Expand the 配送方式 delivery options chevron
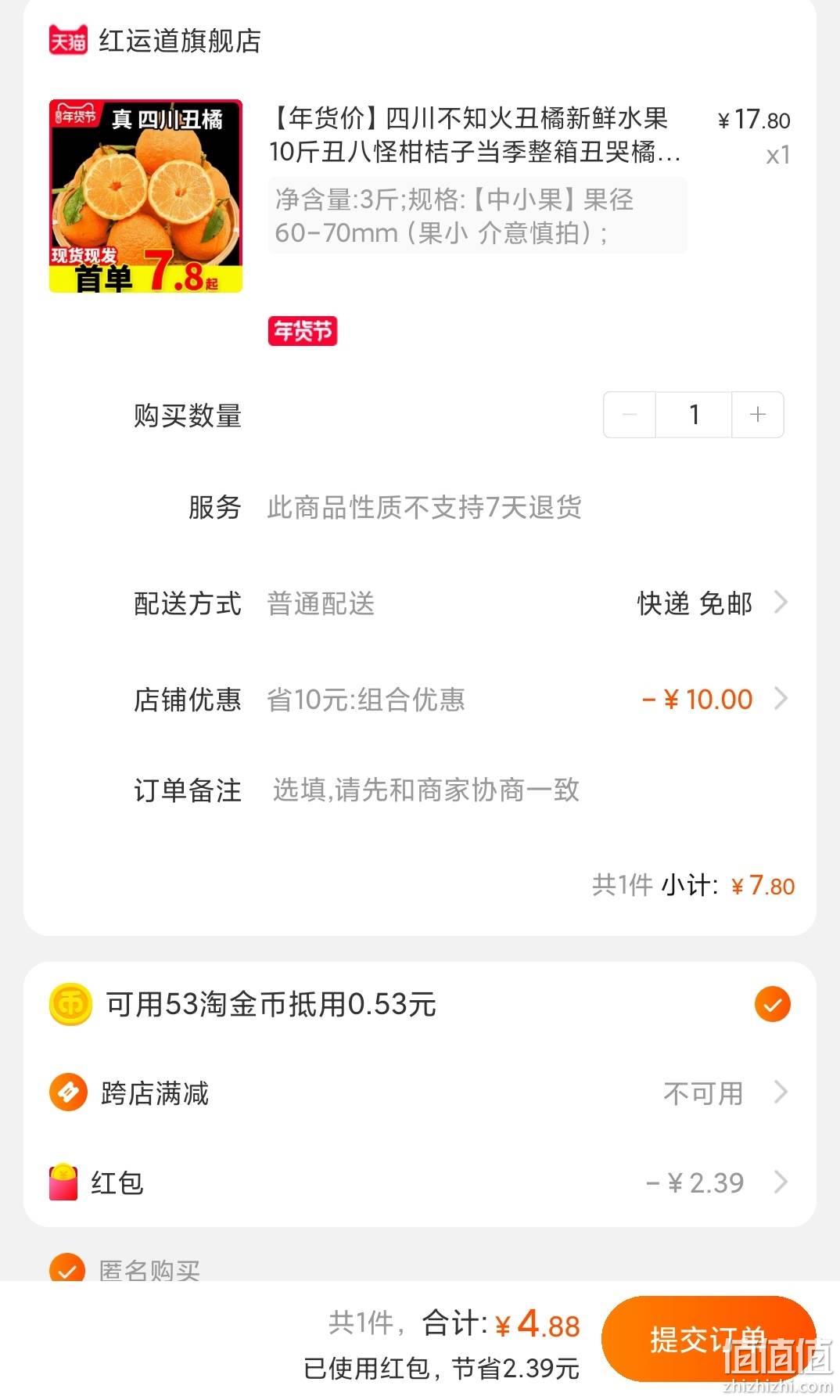The width and height of the screenshot is (840, 1400). [781, 603]
